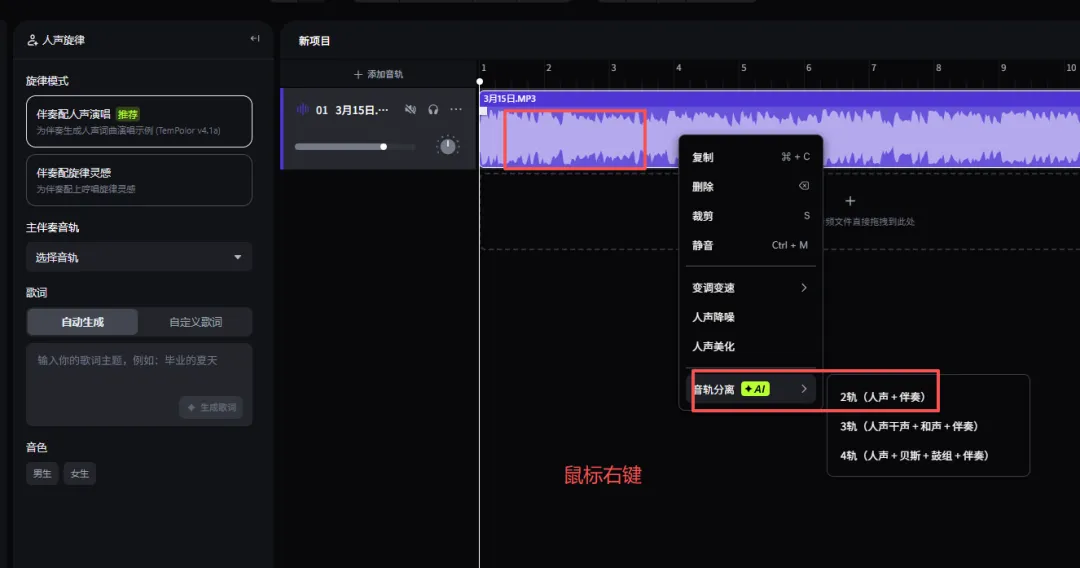
Task: Choose 静音 in context menu
Action: [750, 245]
